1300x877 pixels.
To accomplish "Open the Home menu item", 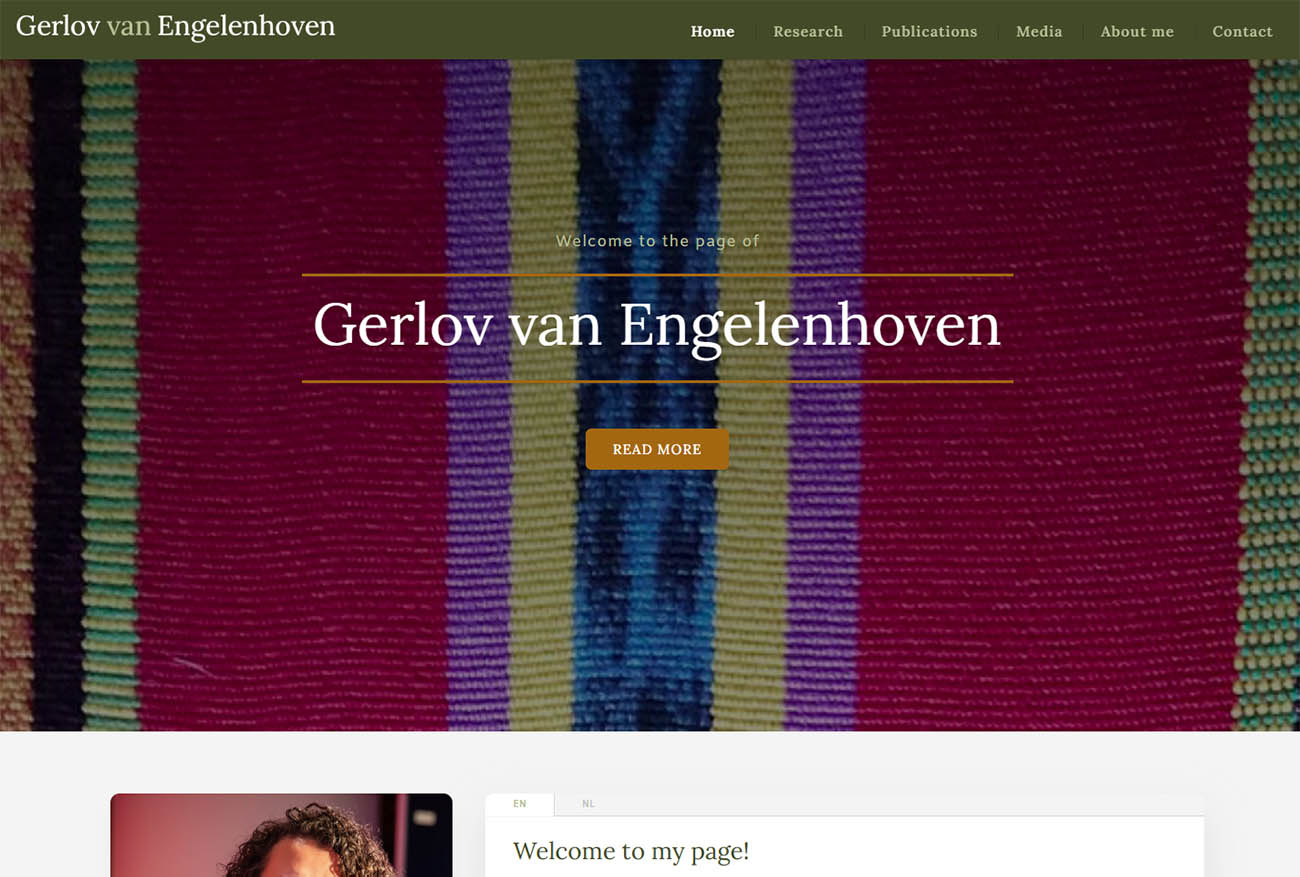I will (712, 31).
